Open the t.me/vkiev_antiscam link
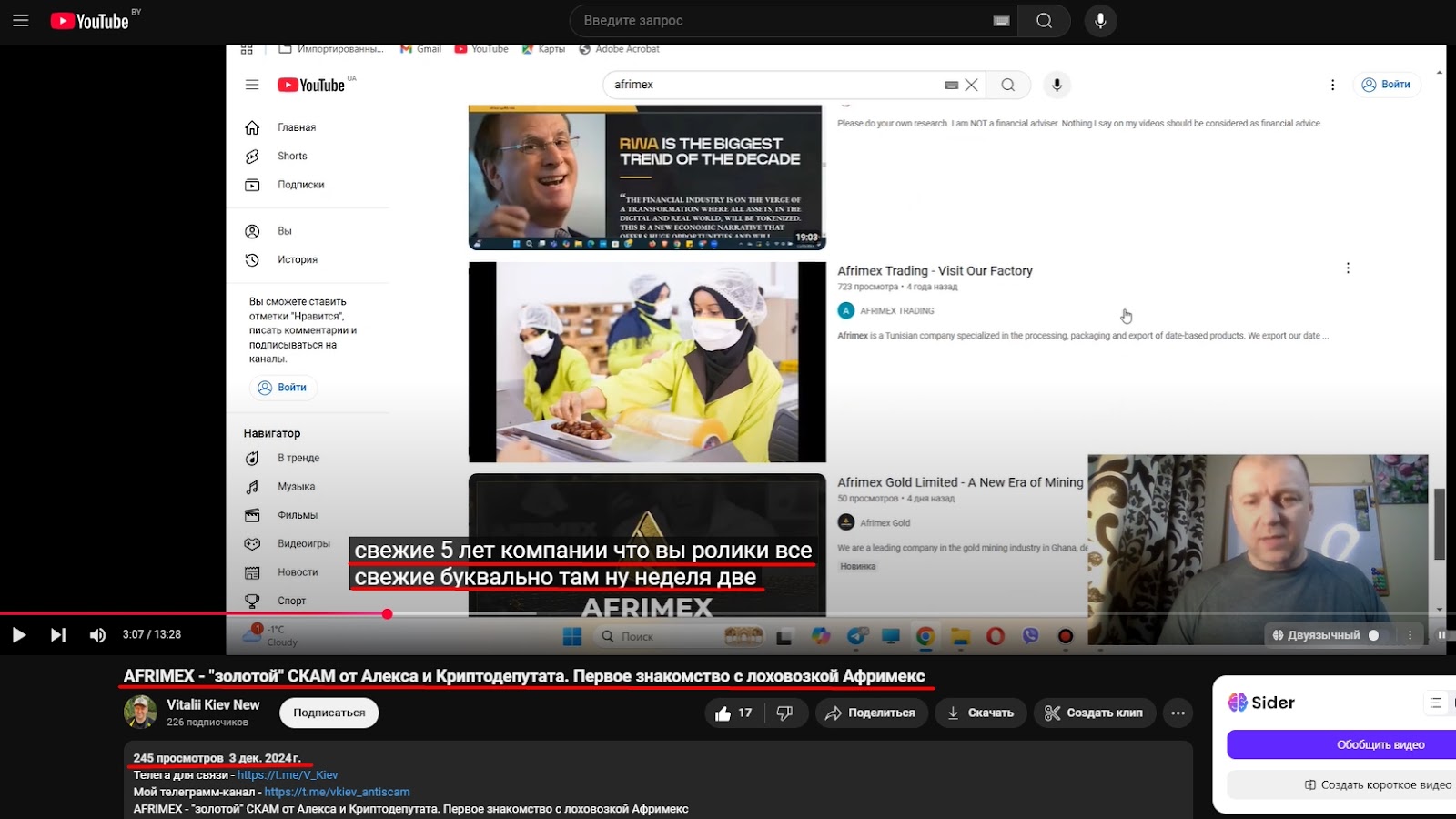This screenshot has height=819, width=1456. click(337, 792)
